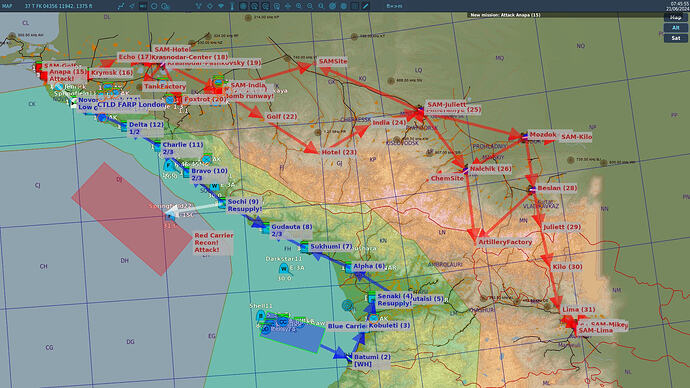This screenshot has height=388, width=690.
Task: Click the magnifier minus zoom-out icon
Action: point(309,6)
